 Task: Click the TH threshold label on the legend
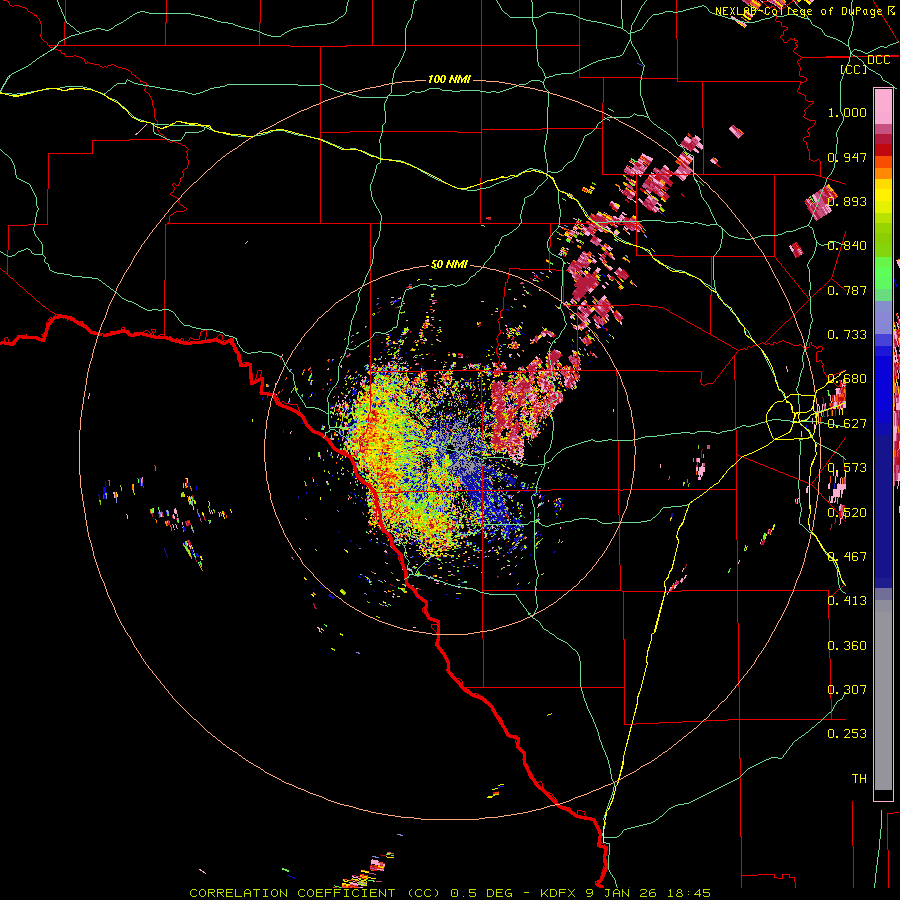(x=859, y=779)
